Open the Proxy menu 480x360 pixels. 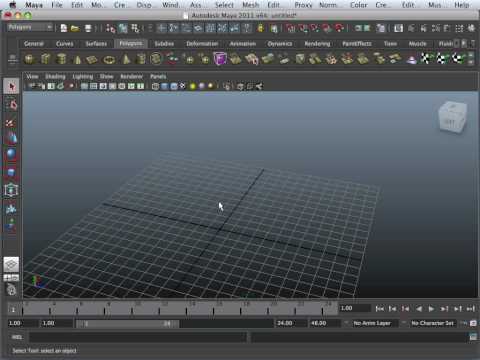(x=303, y=5)
